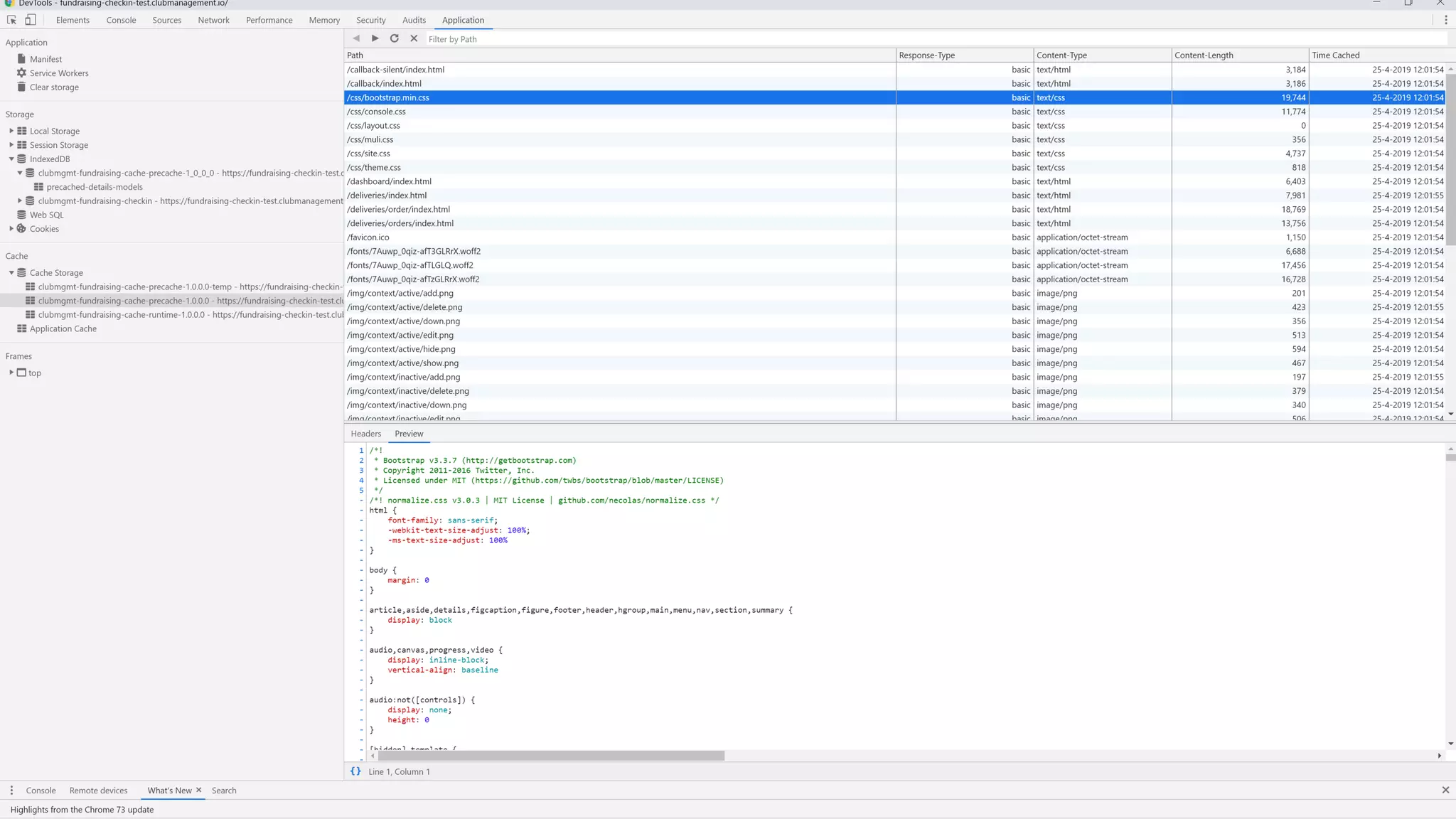Screen dimensions: 1456x819
Task: Switch to the Network tab
Action: point(213,20)
